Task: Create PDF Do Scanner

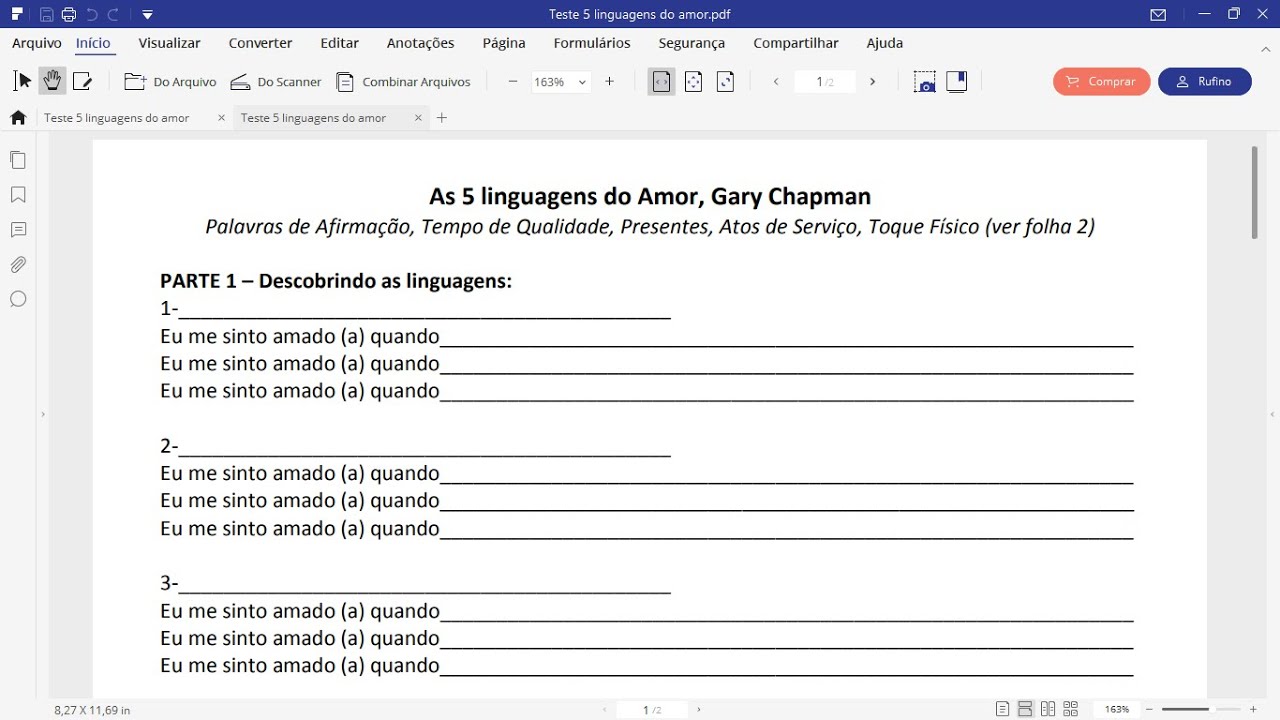Action: pyautogui.click(x=276, y=82)
